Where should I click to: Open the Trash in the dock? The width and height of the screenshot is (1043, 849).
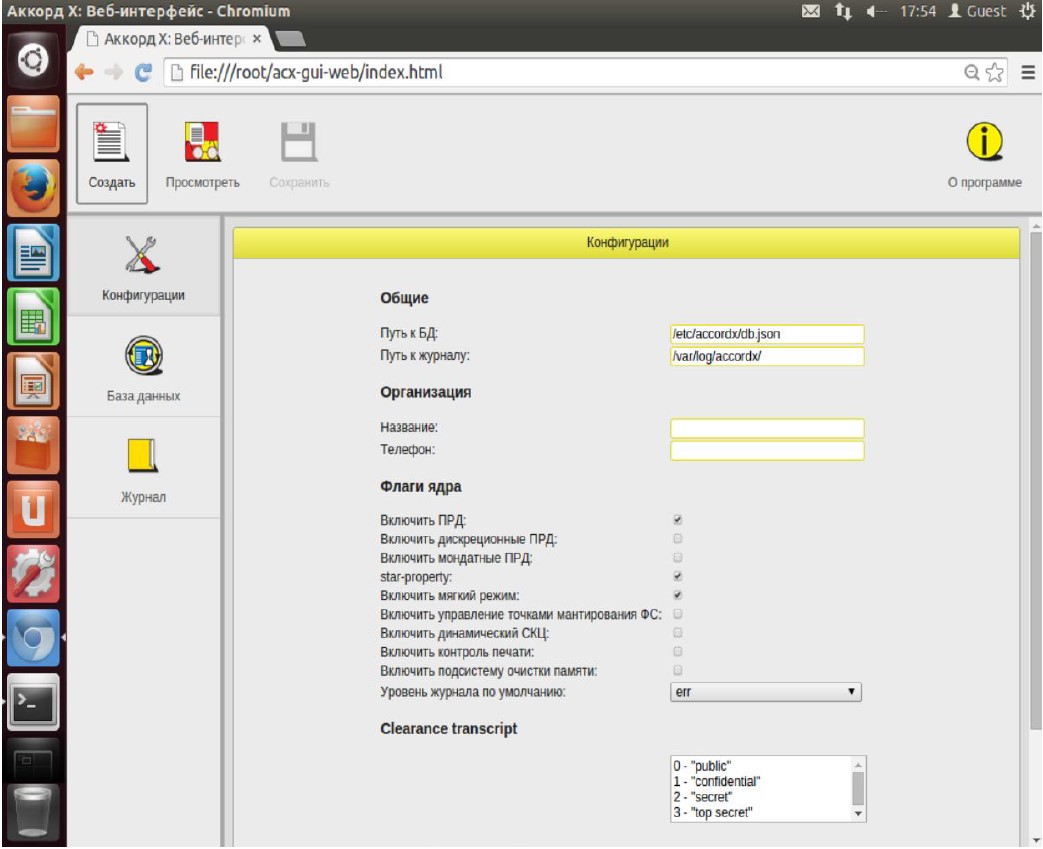point(33,812)
